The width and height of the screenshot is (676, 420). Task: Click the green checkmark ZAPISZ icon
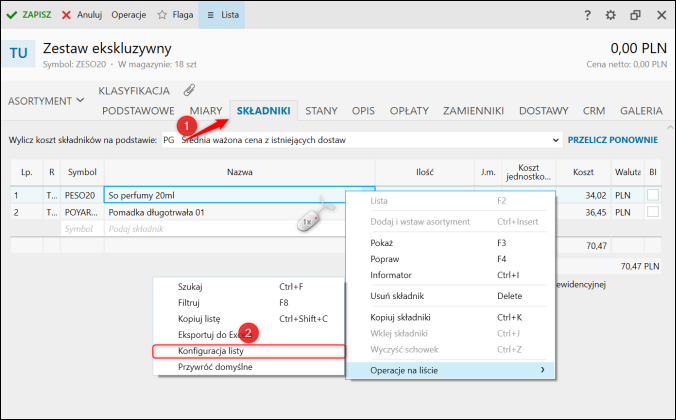pyautogui.click(x=12, y=15)
